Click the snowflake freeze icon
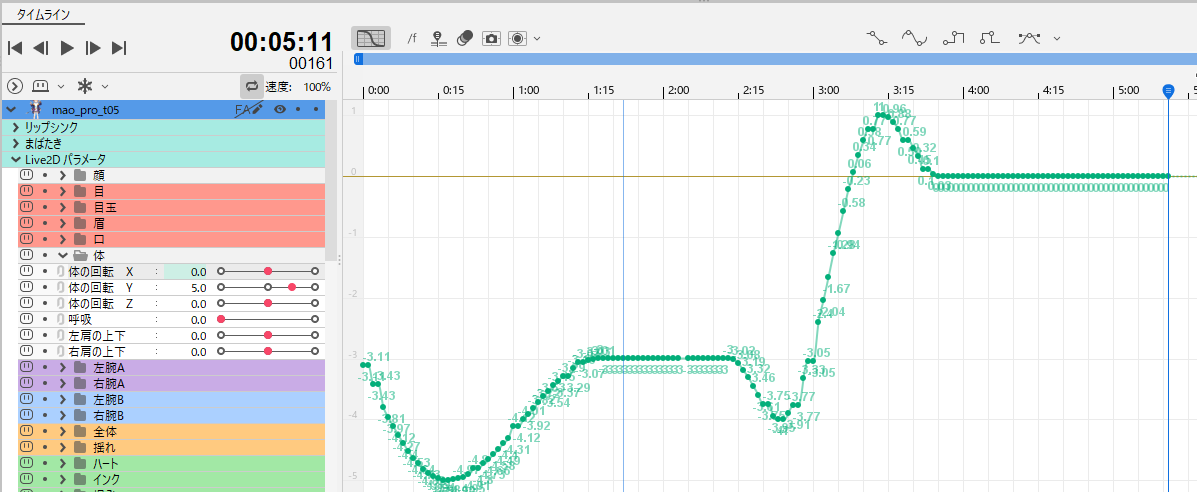1197x492 pixels. point(85,86)
